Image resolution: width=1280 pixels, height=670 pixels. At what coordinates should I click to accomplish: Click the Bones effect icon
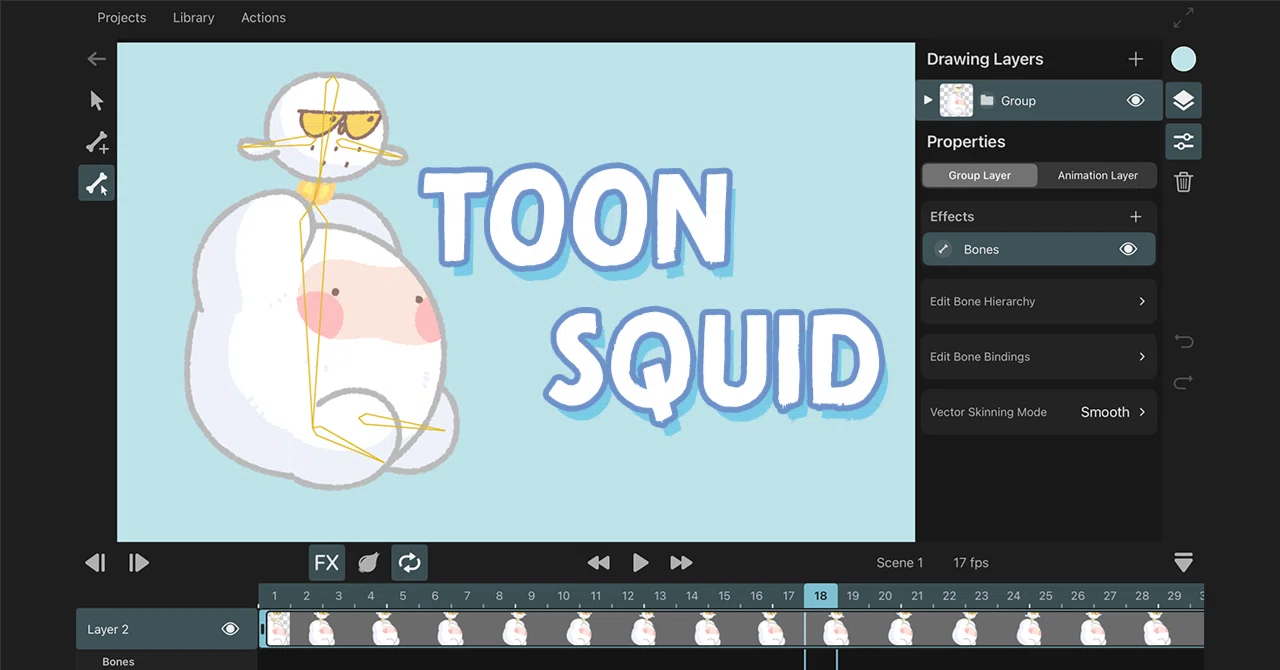click(943, 250)
